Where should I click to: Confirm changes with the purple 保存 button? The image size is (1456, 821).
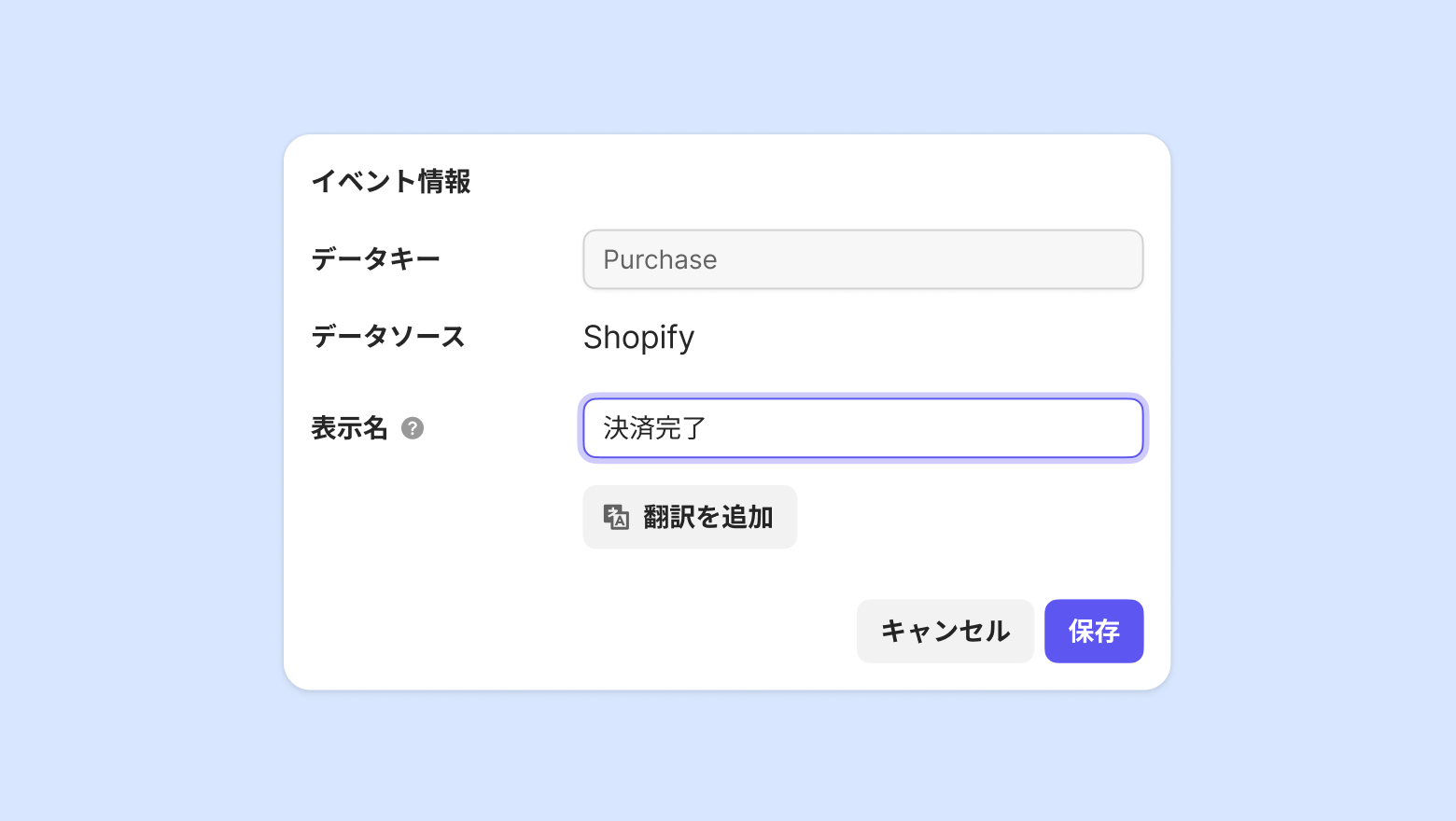click(x=1093, y=632)
